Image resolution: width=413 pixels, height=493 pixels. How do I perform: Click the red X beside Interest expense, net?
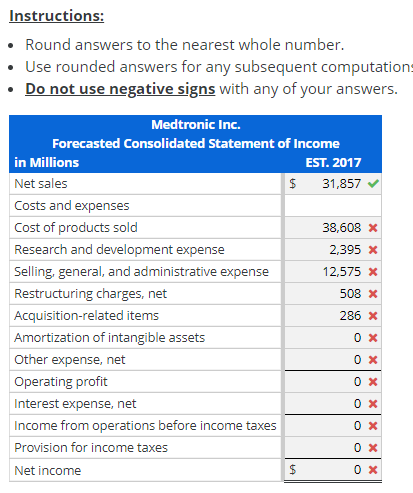373,404
